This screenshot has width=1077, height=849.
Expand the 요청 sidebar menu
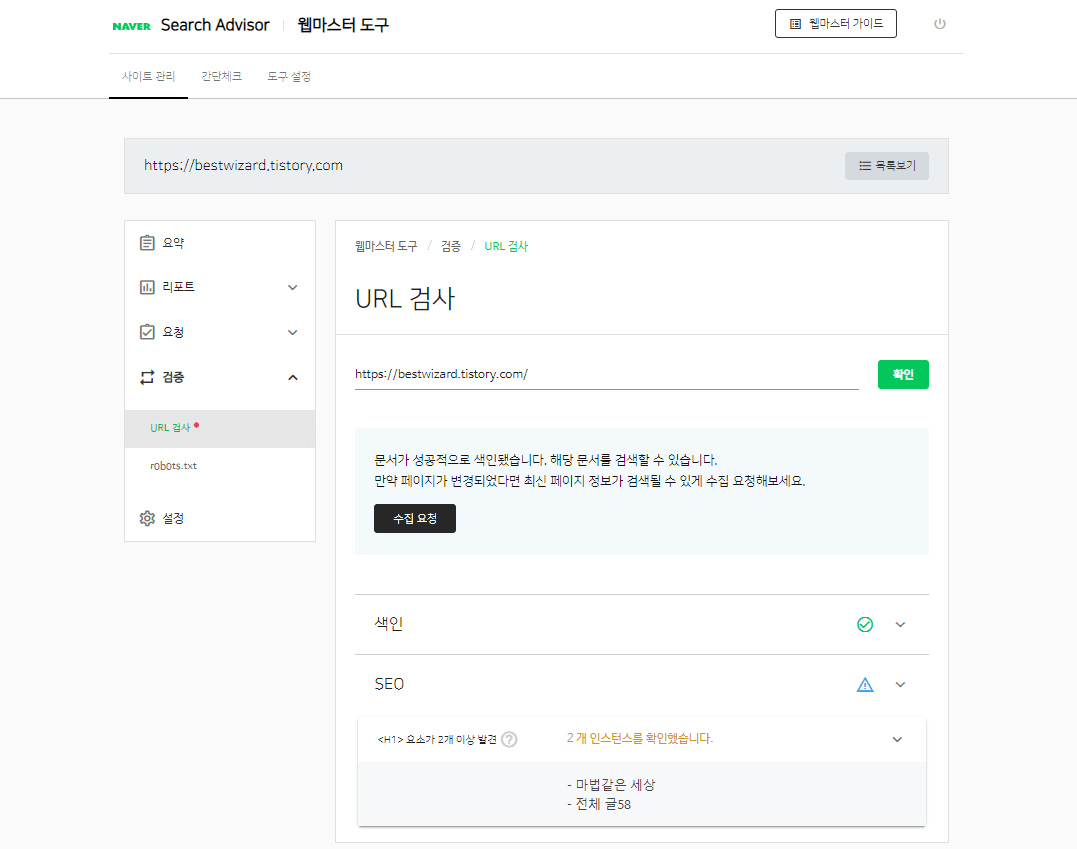coord(292,331)
